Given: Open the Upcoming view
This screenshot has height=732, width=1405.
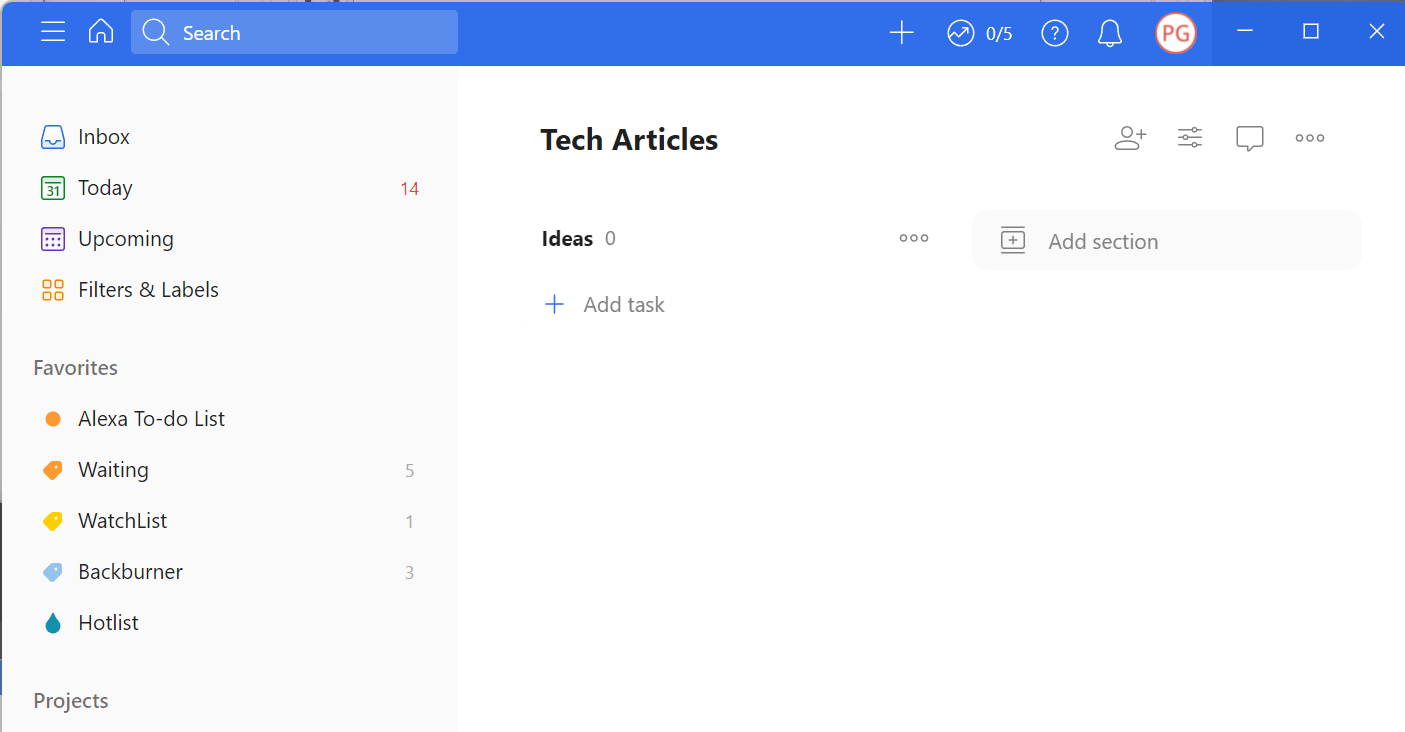Looking at the screenshot, I should tap(125, 238).
